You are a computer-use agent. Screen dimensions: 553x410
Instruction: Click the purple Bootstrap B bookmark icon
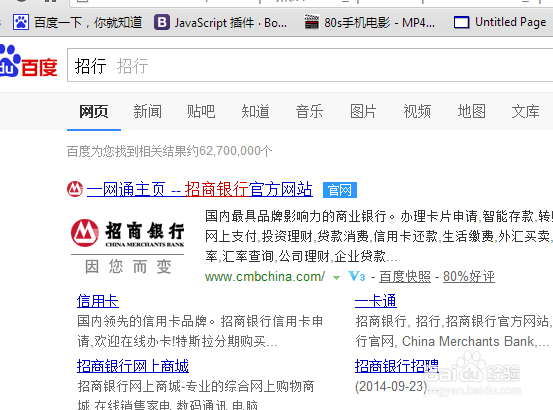pyautogui.click(x=162, y=23)
